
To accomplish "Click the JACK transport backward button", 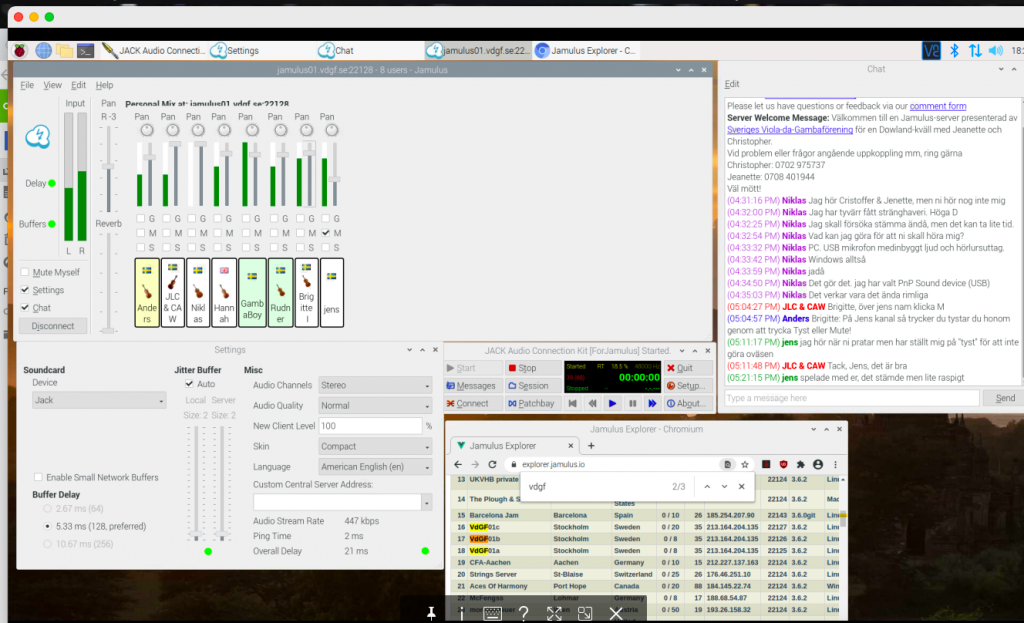I will 592,404.
